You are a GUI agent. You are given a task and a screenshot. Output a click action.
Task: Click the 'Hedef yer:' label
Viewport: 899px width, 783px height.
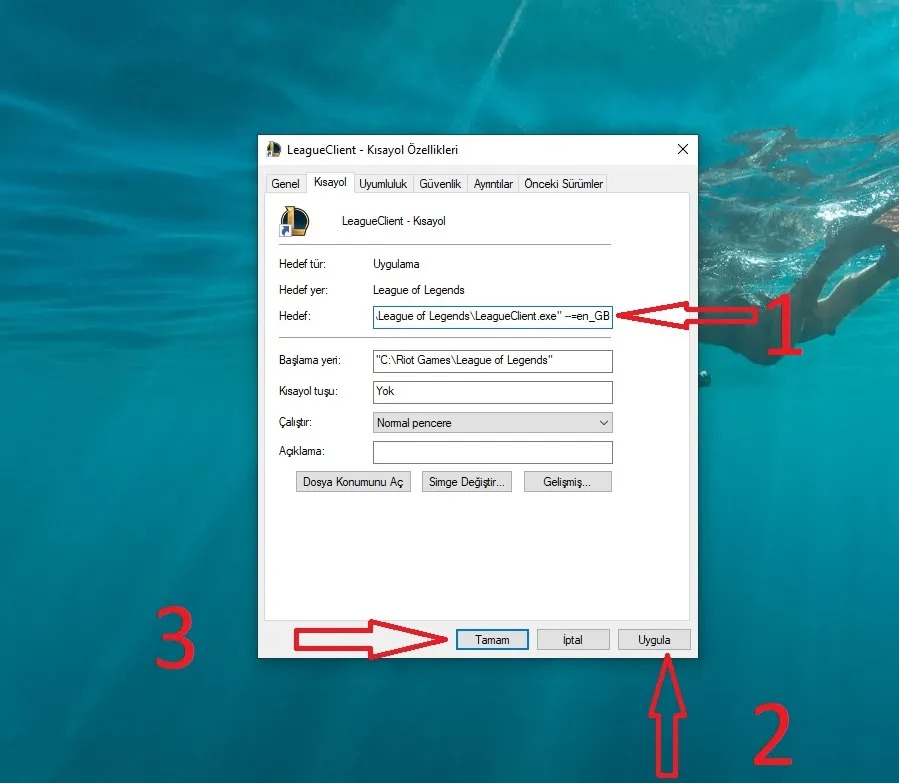pos(303,290)
